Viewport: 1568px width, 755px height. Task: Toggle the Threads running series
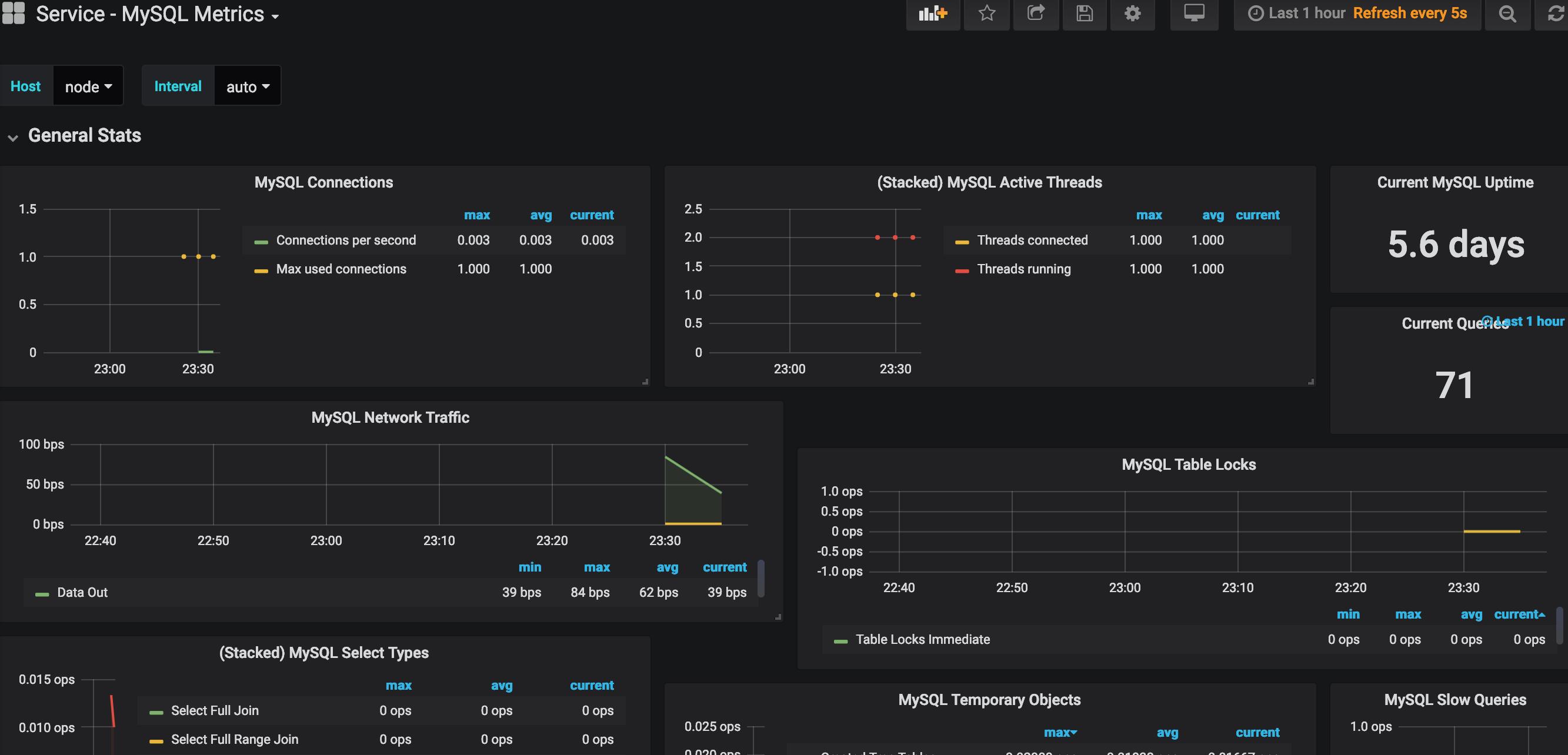point(1023,269)
